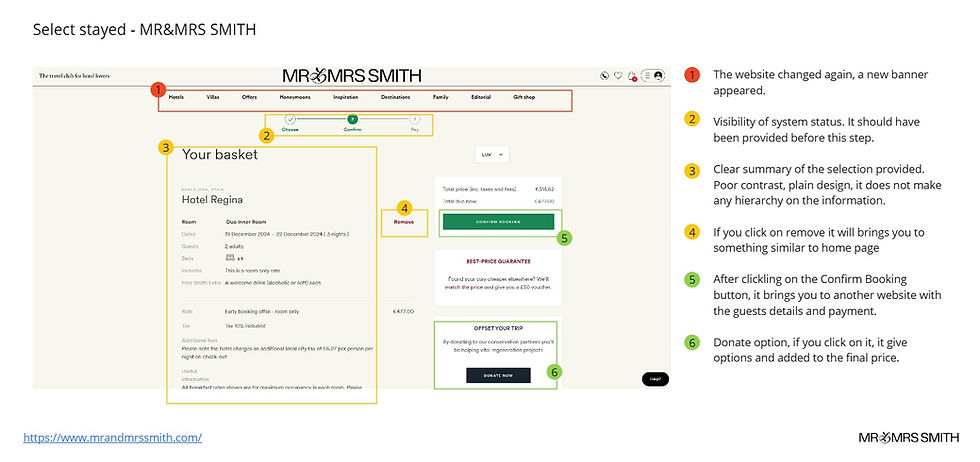Click the phone contact icon
The width and height of the screenshot is (980, 462).
click(x=604, y=76)
